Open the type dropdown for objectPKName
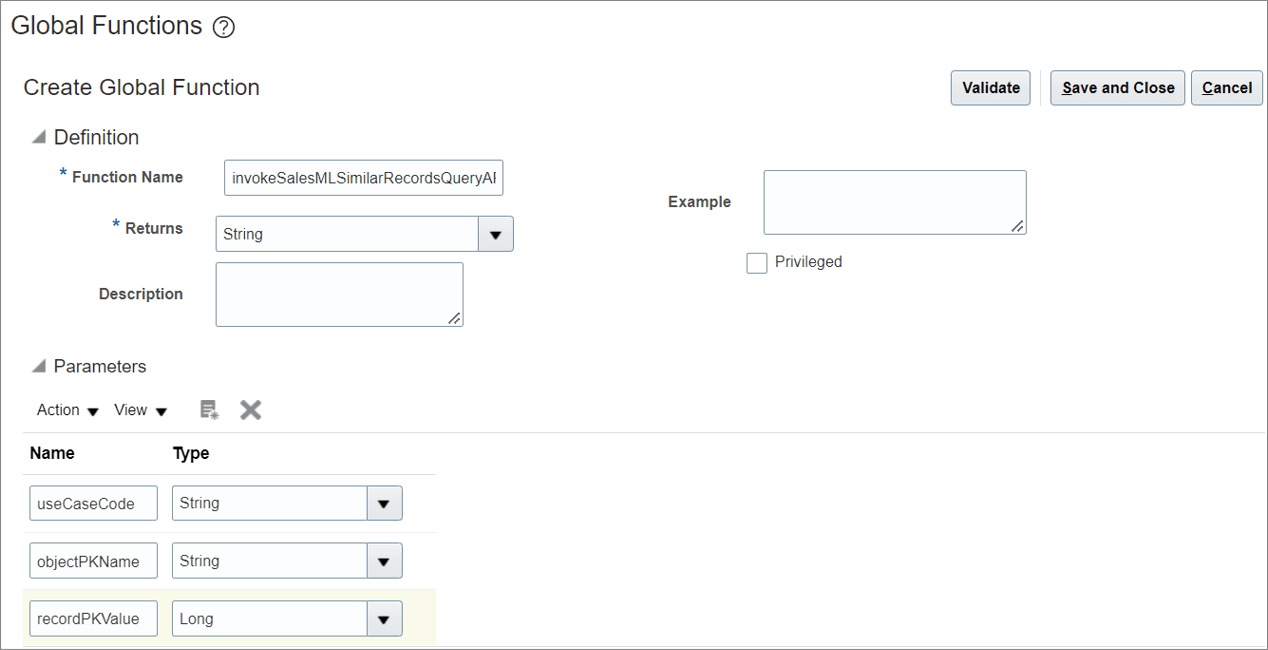This screenshot has width=1268, height=650. (x=385, y=560)
